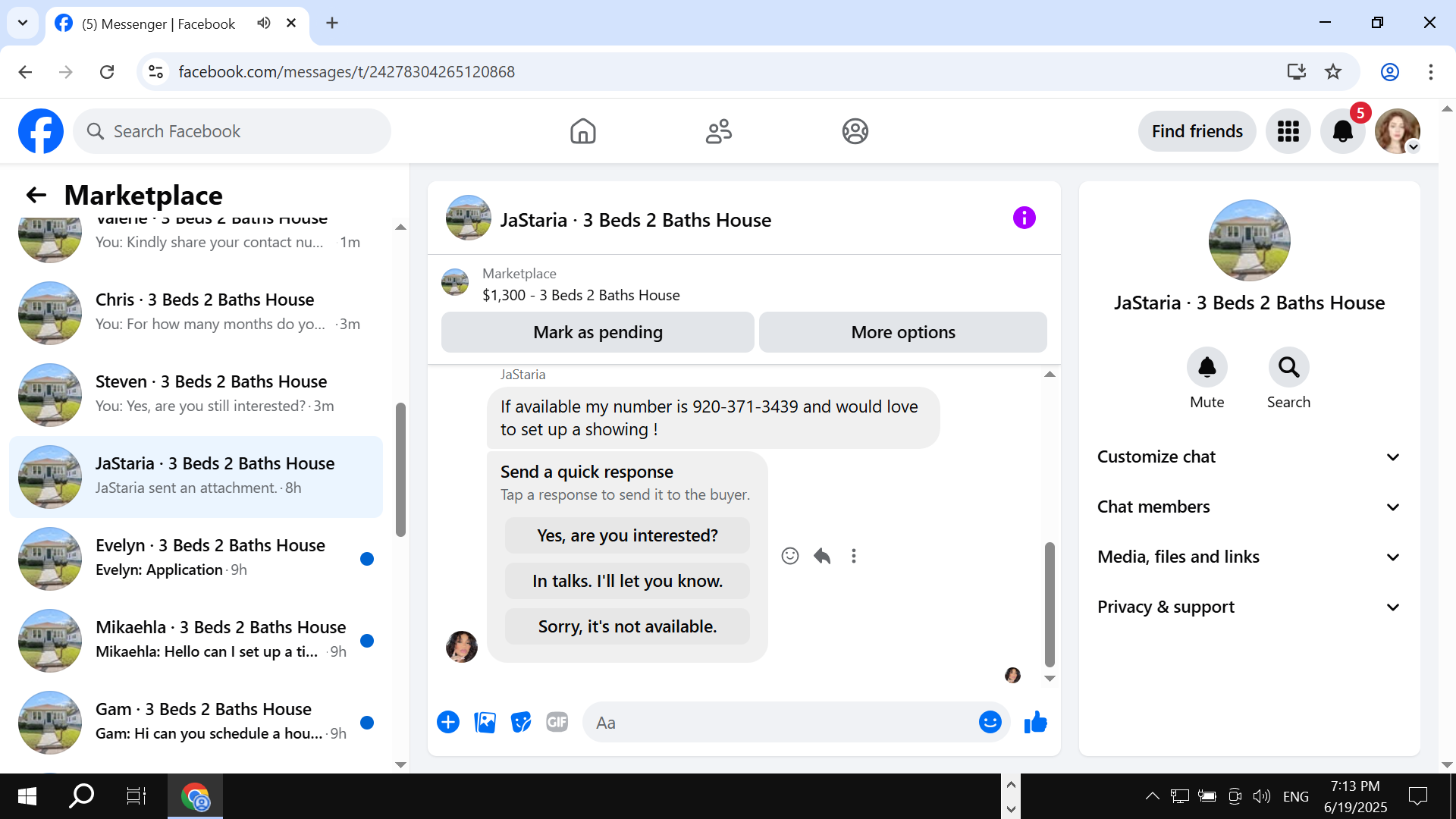The width and height of the screenshot is (1456, 819).
Task: Open Chris 3 Beds 2 Baths conversation
Action: click(196, 312)
